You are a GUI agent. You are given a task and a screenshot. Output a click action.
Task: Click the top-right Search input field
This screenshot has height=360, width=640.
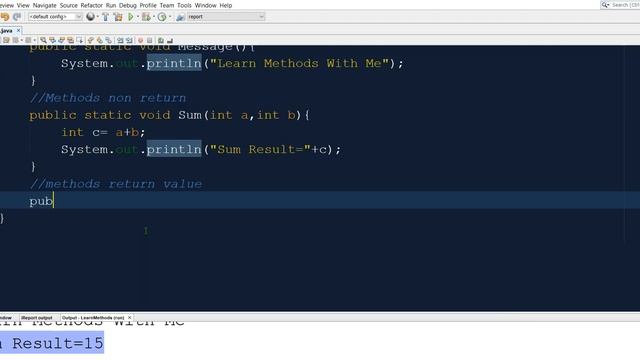pyautogui.click(x=625, y=5)
